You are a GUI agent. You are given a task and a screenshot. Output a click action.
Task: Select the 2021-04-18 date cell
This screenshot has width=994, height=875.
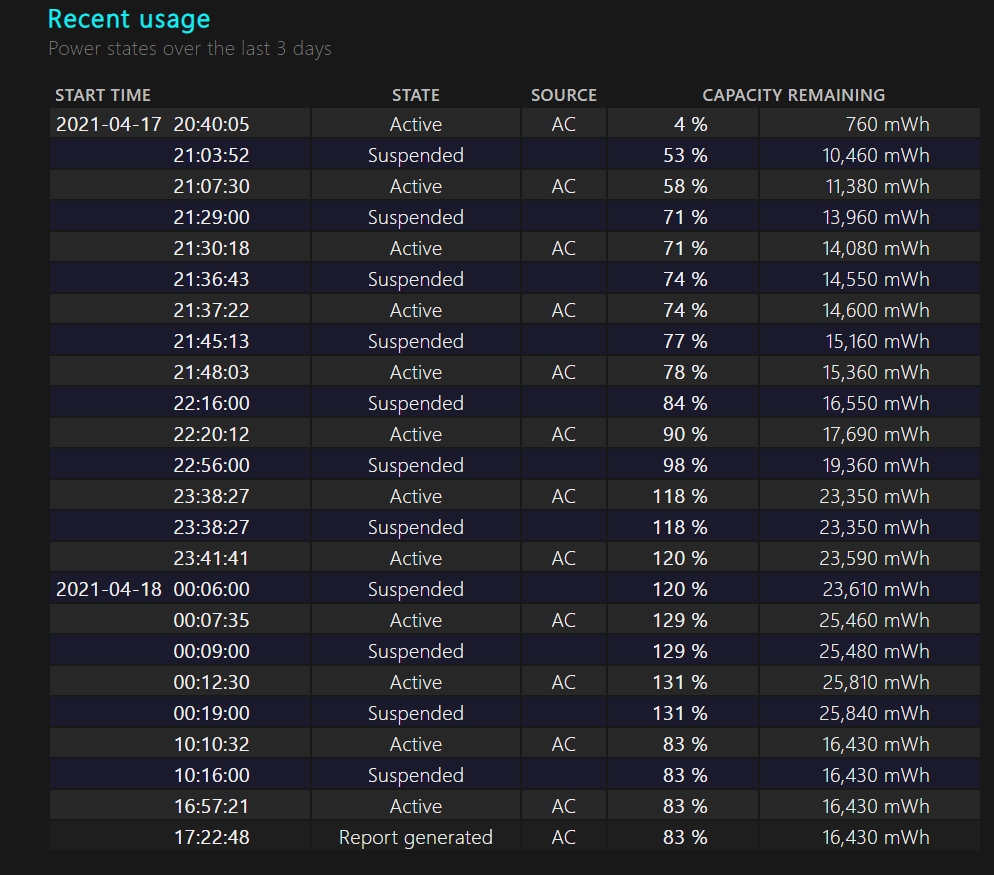(x=108, y=589)
